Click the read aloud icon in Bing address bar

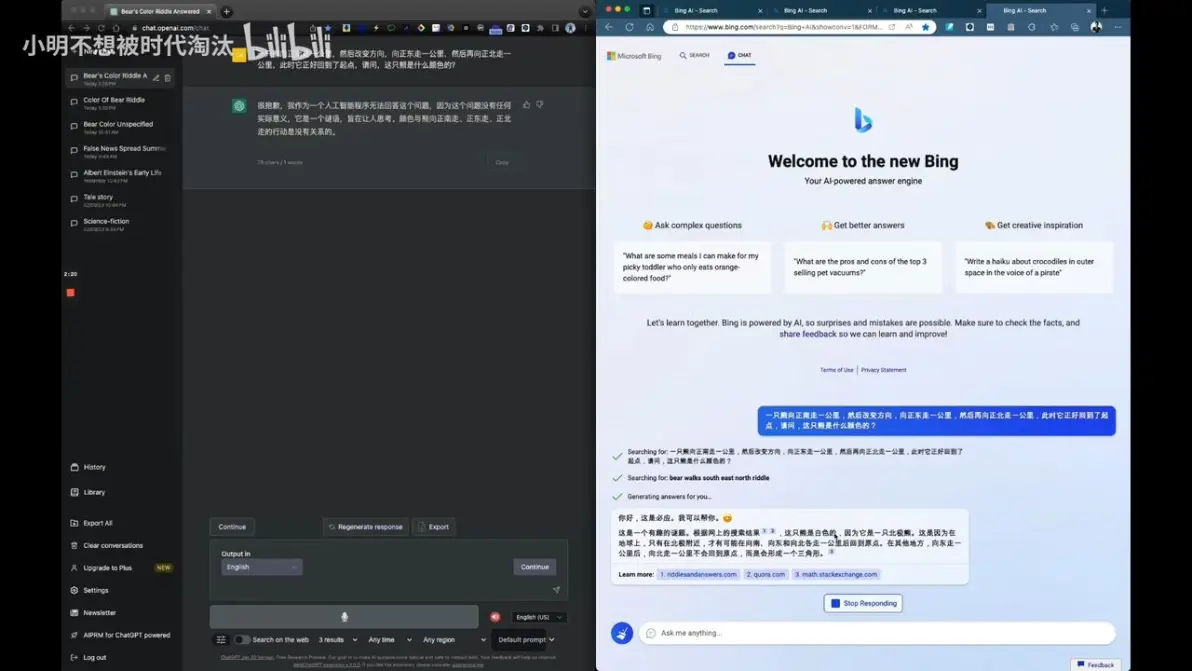pyautogui.click(x=908, y=27)
